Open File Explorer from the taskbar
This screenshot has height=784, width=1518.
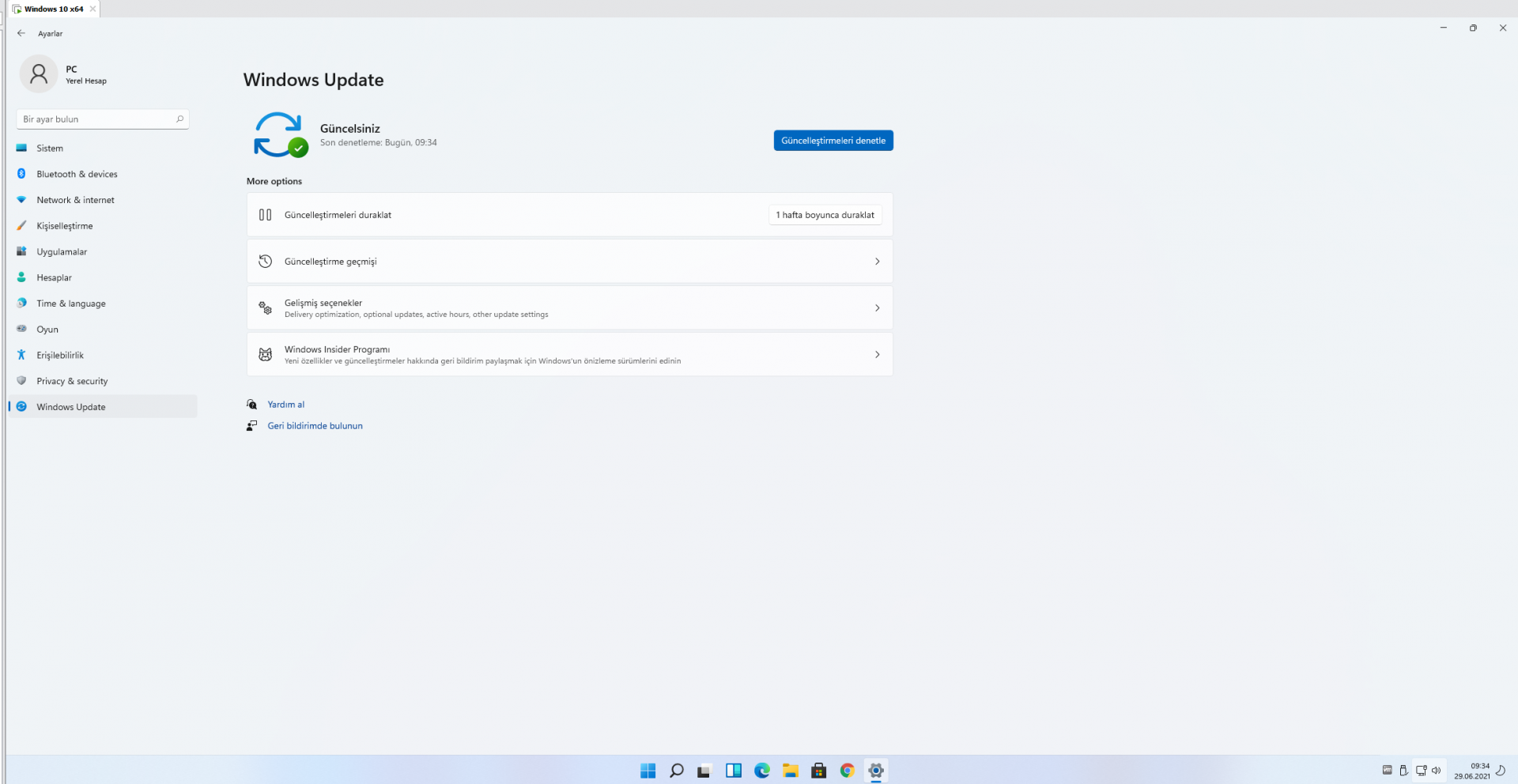pyautogui.click(x=791, y=771)
